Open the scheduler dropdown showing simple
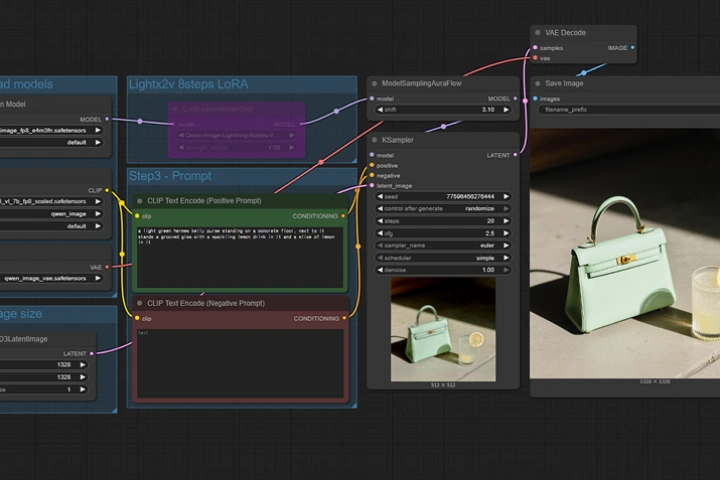Image resolution: width=720 pixels, height=480 pixels. [x=444, y=257]
